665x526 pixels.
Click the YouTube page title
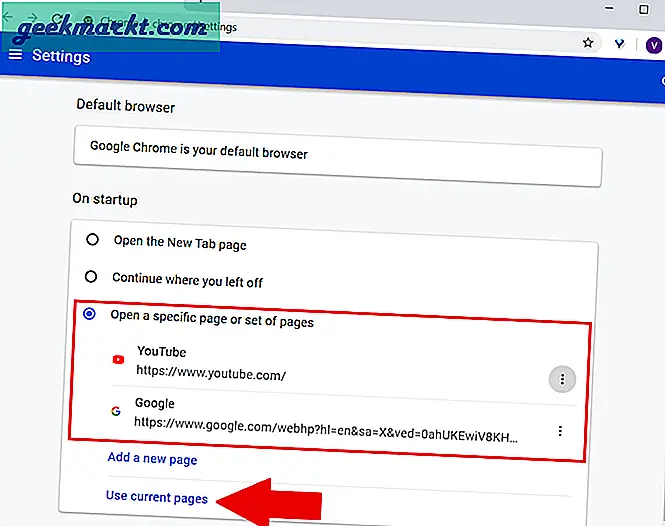[x=162, y=351]
